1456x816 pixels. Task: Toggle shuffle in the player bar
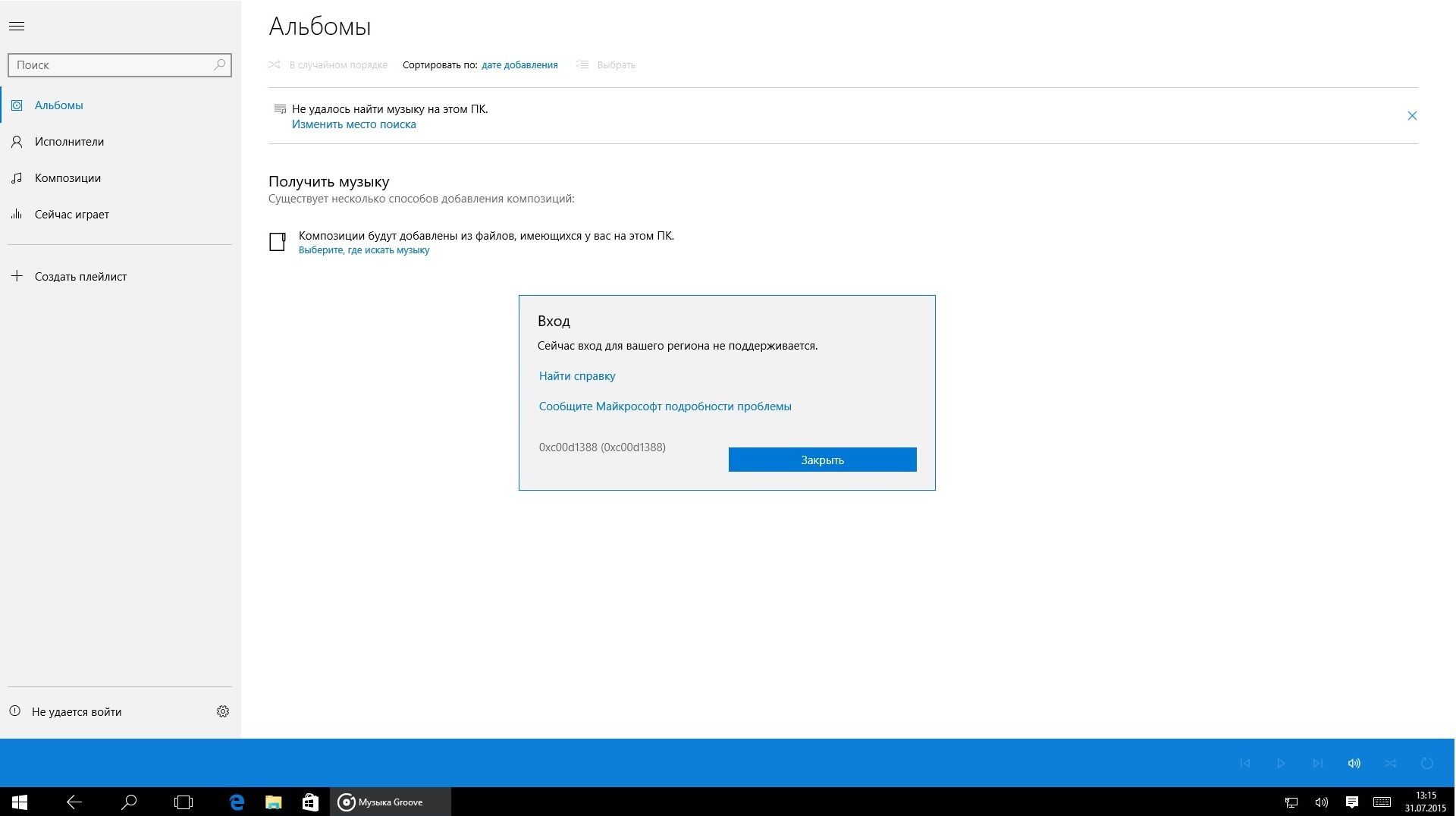click(1391, 764)
